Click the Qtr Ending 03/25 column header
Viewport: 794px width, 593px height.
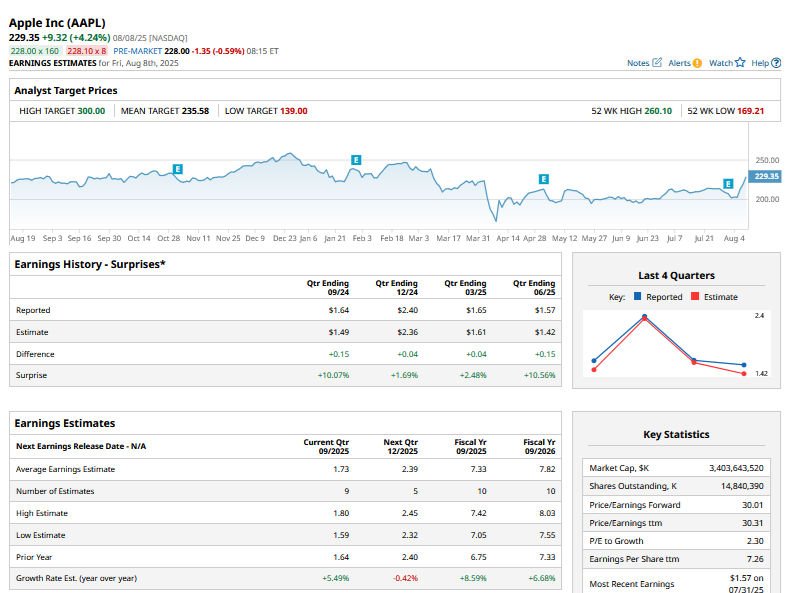465,287
